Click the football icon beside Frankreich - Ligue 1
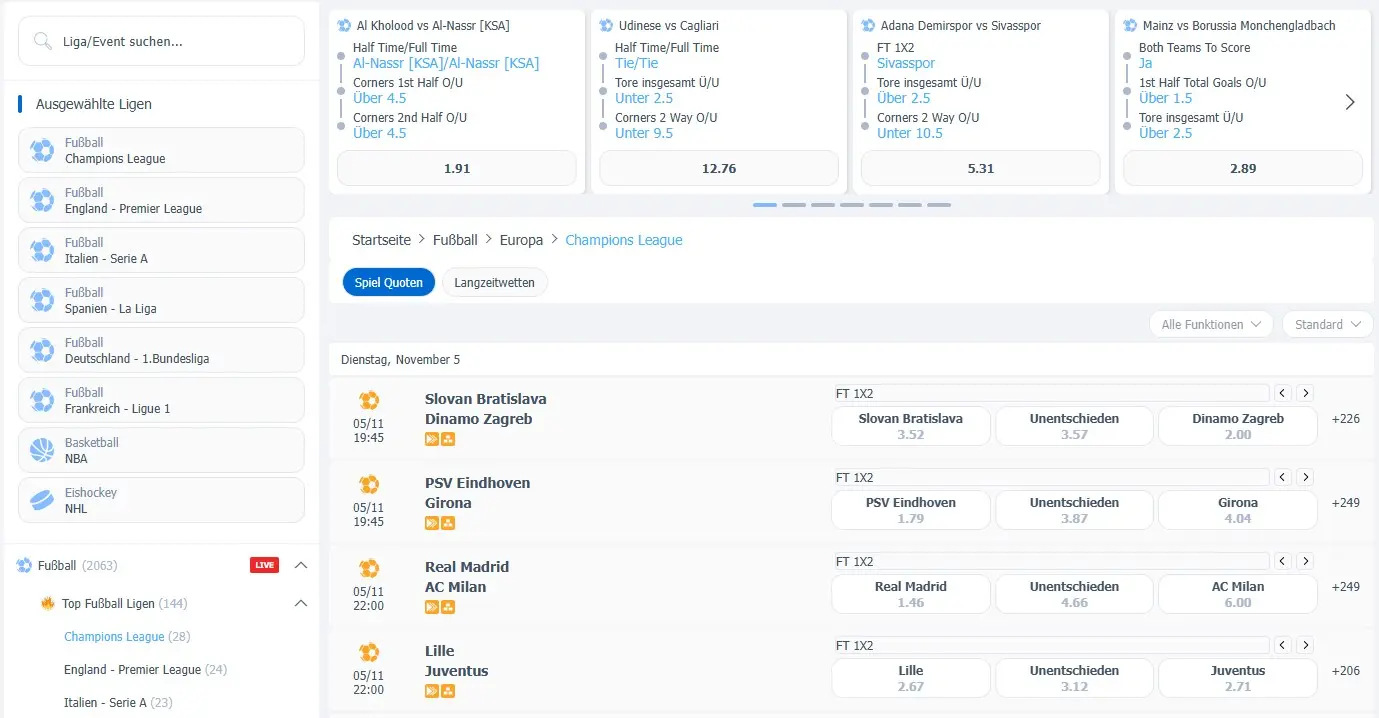This screenshot has width=1379, height=718. (42, 400)
